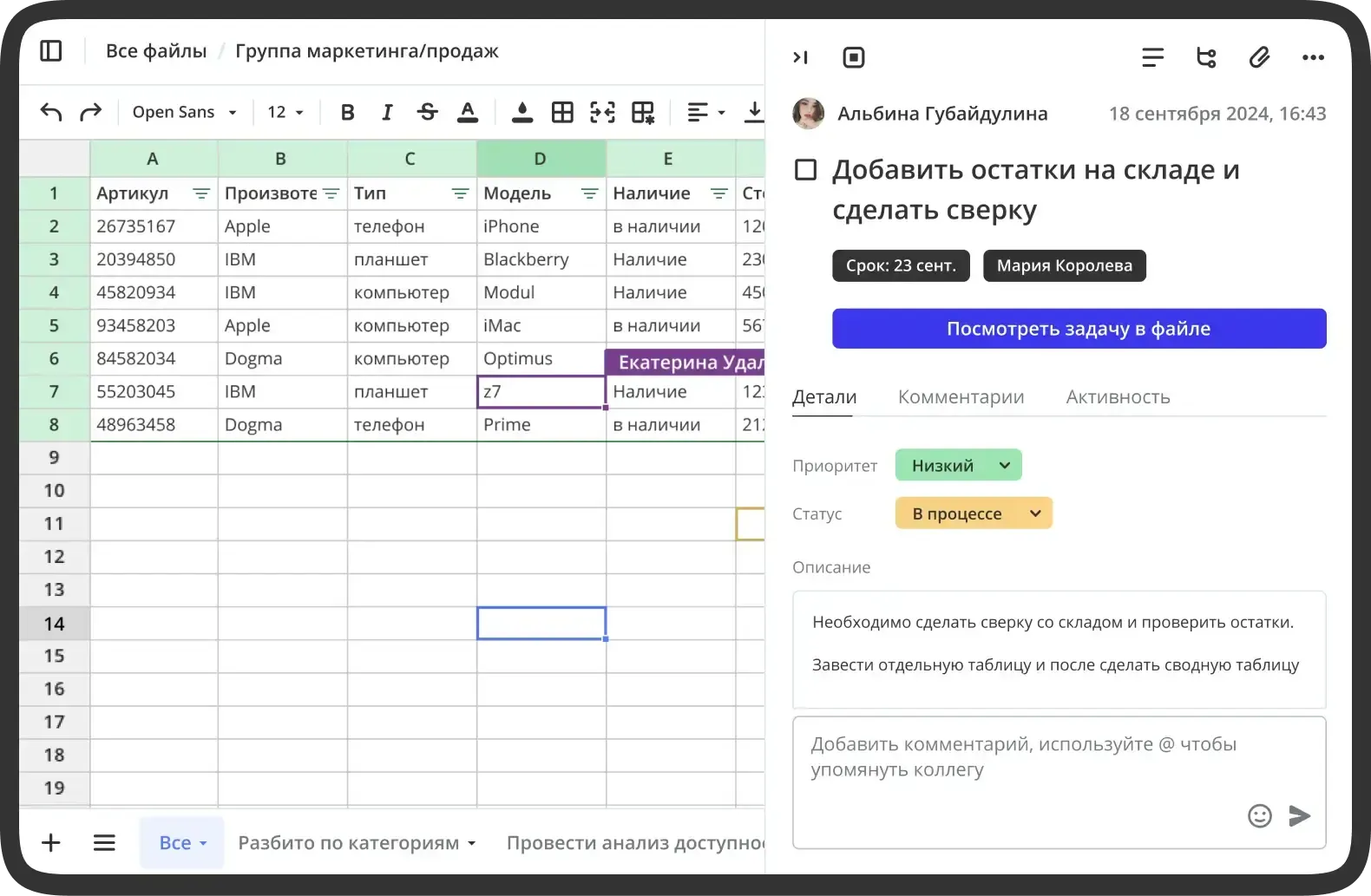The image size is (1371, 896).
Task: Apply bold formatting
Action: pyautogui.click(x=347, y=112)
